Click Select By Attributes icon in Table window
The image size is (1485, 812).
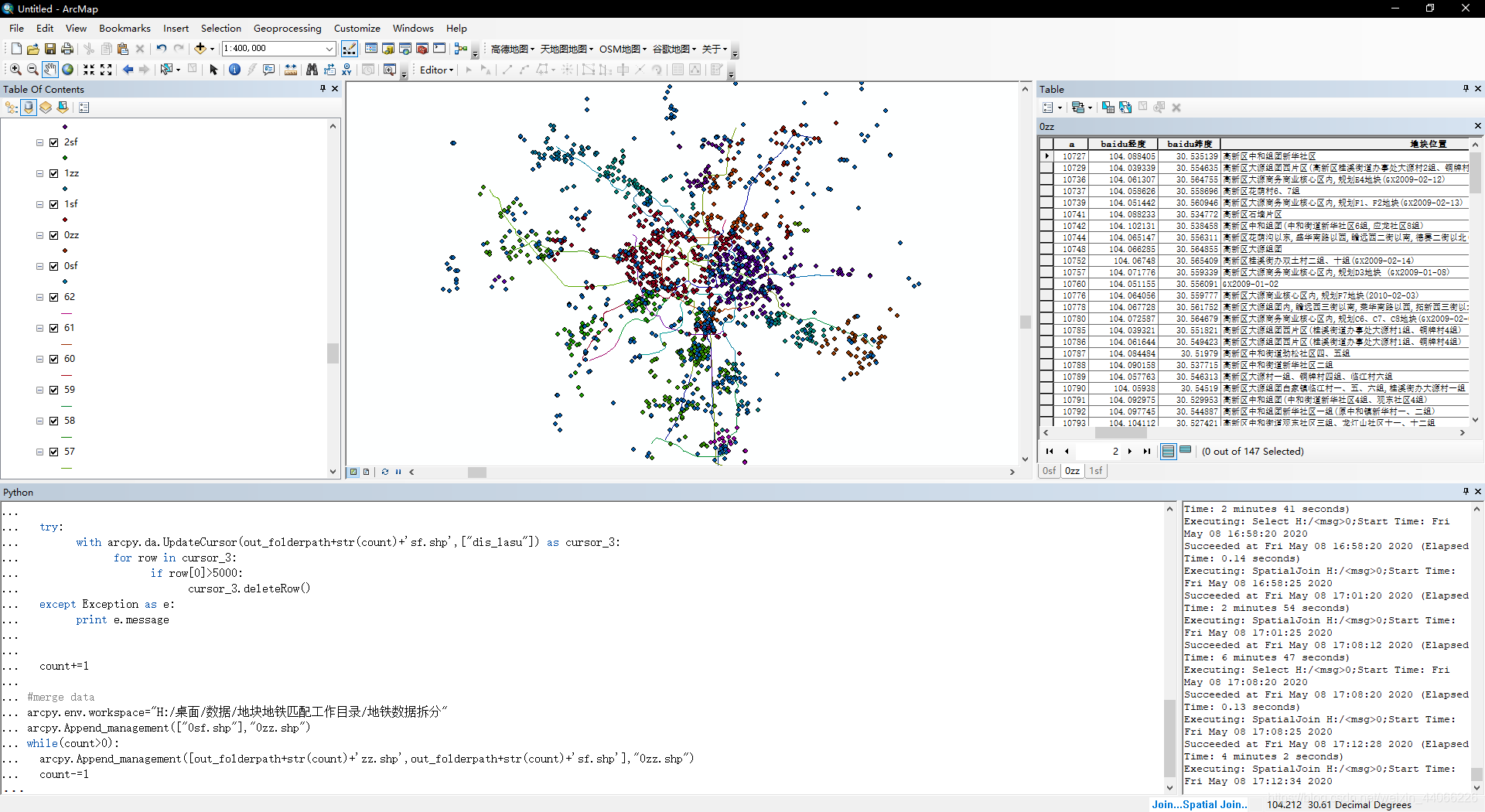point(1108,107)
